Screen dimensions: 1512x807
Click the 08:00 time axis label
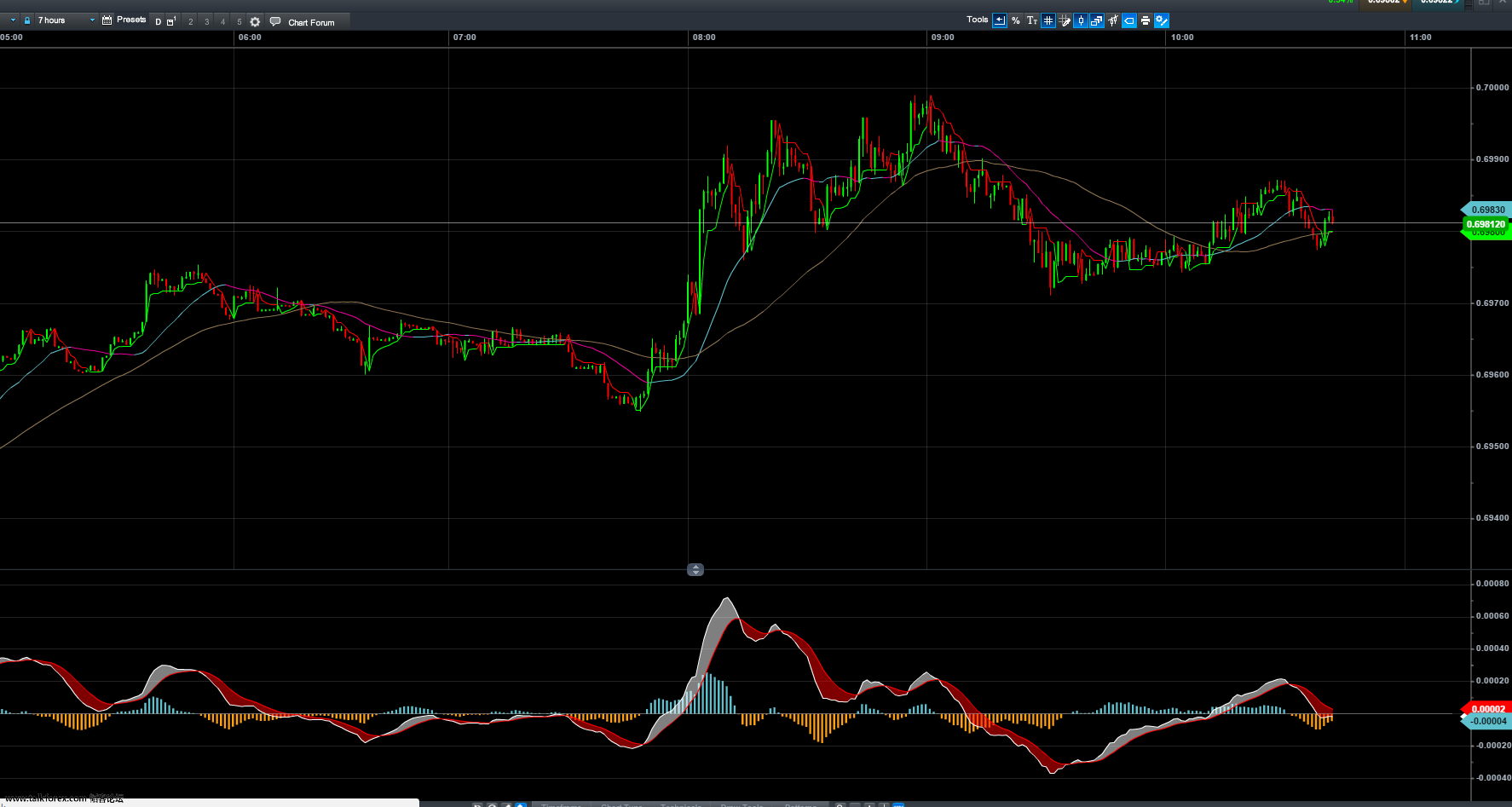[x=704, y=37]
